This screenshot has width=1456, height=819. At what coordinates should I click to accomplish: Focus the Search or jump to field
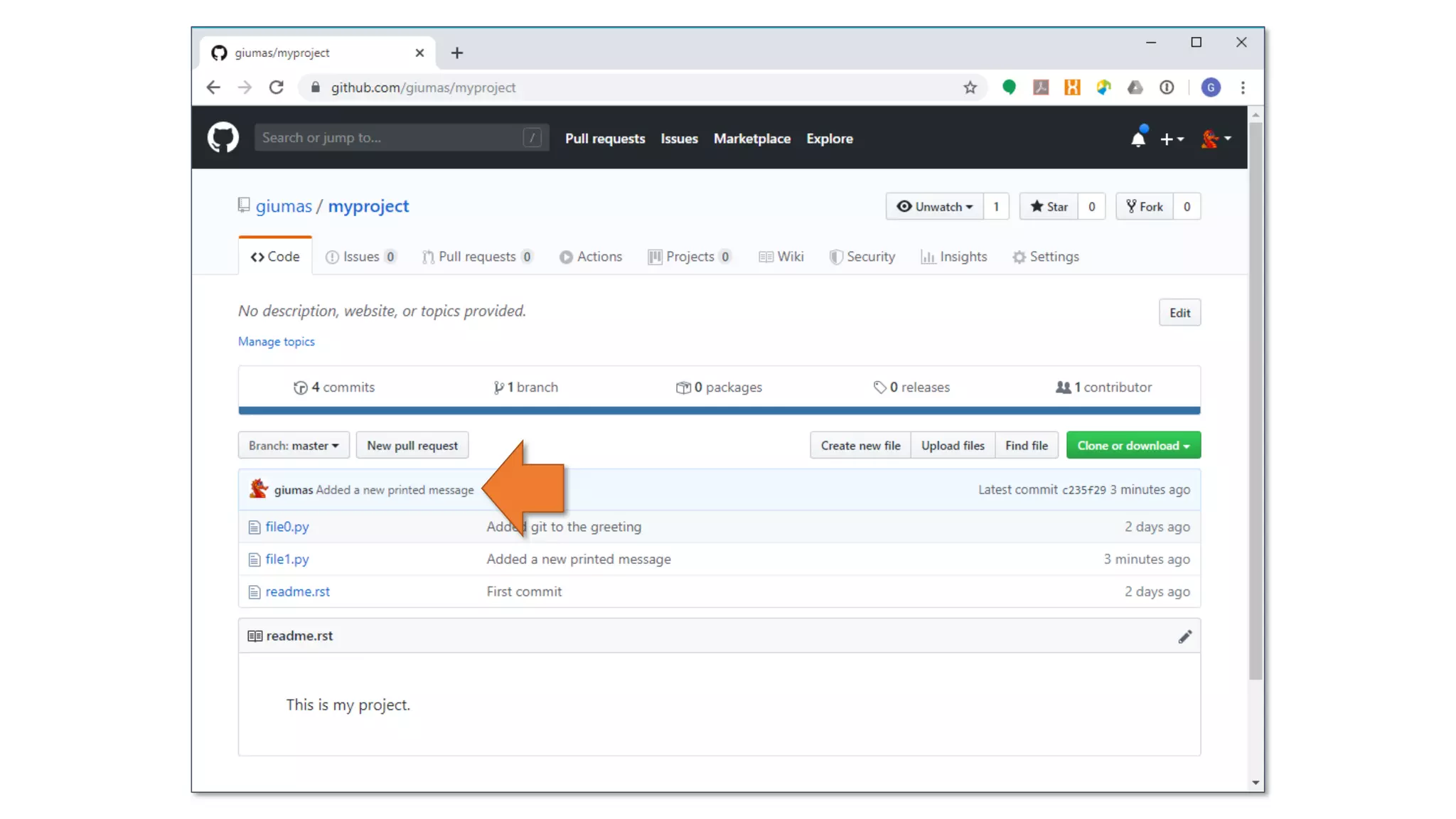point(391,138)
